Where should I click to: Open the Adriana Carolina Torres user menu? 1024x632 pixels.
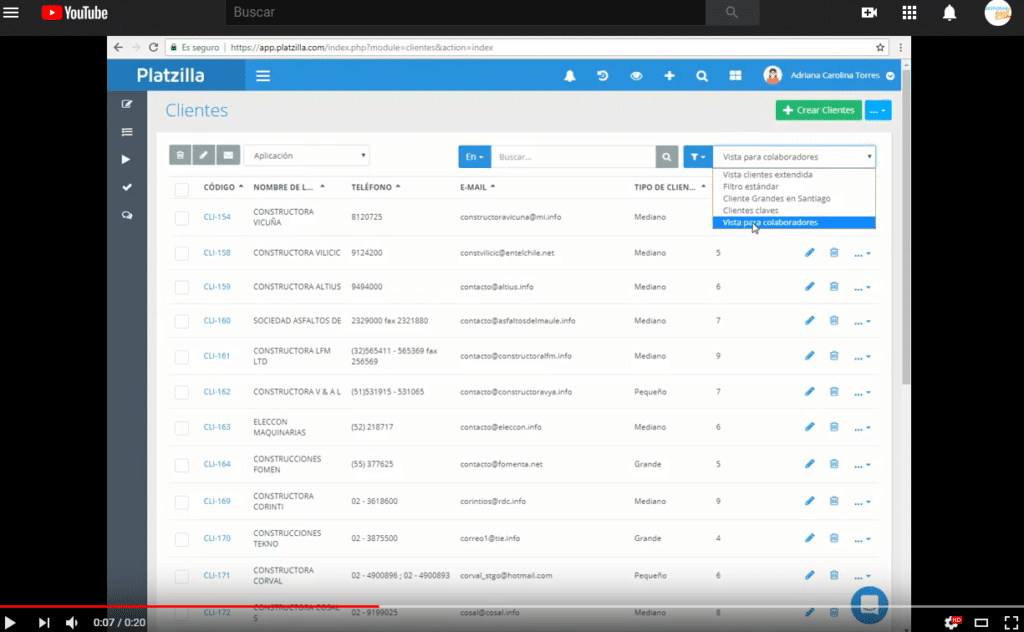pos(829,76)
